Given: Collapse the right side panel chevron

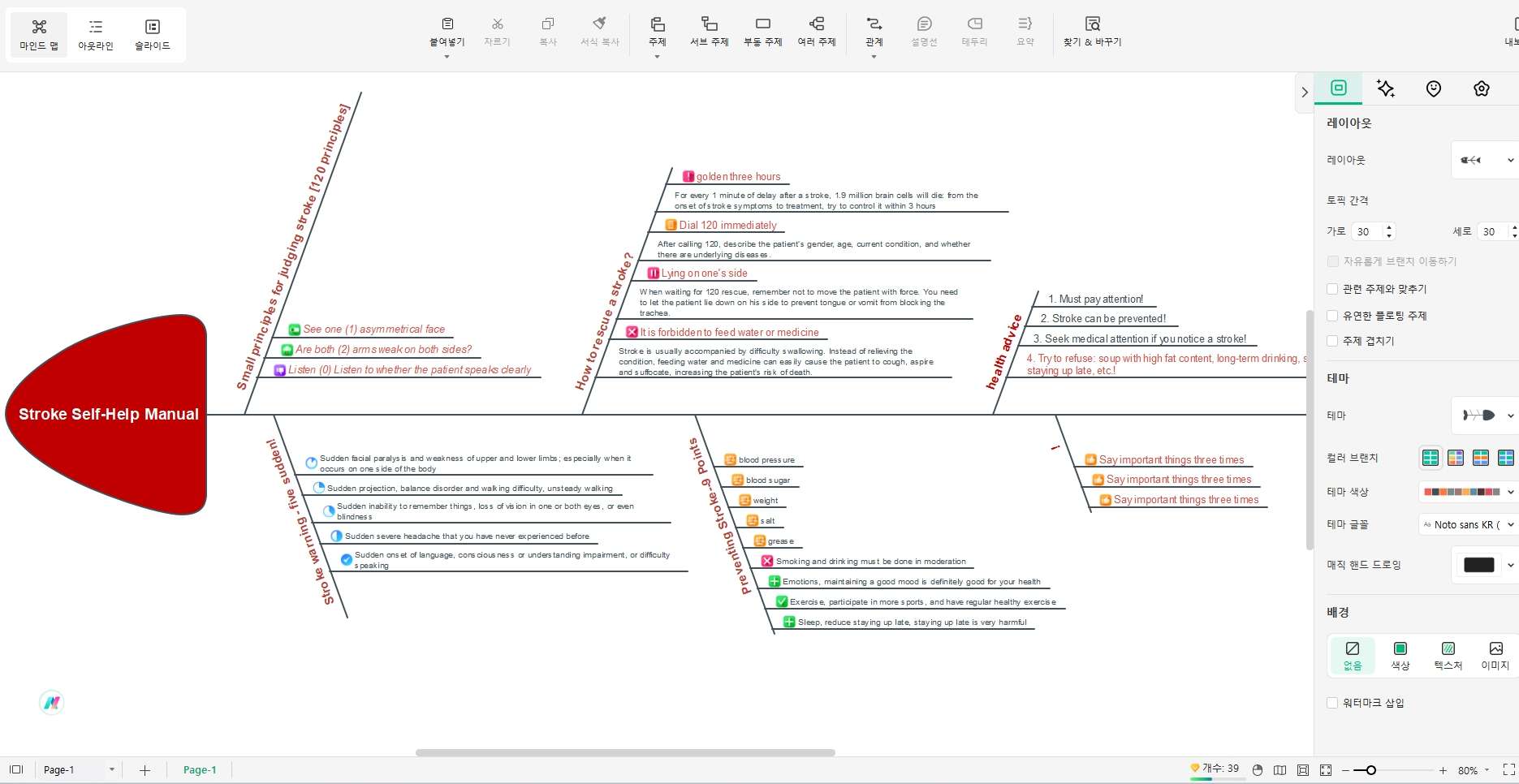Looking at the screenshot, I should click(1305, 93).
